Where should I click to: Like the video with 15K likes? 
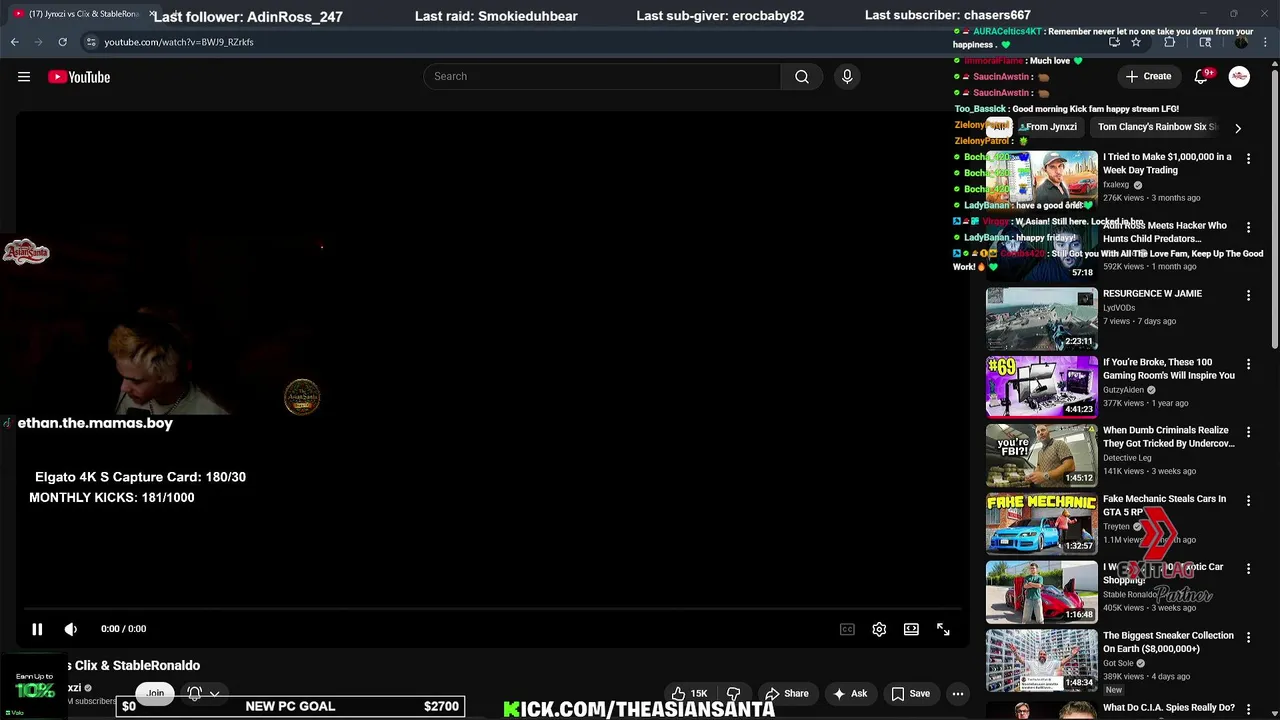(690, 693)
